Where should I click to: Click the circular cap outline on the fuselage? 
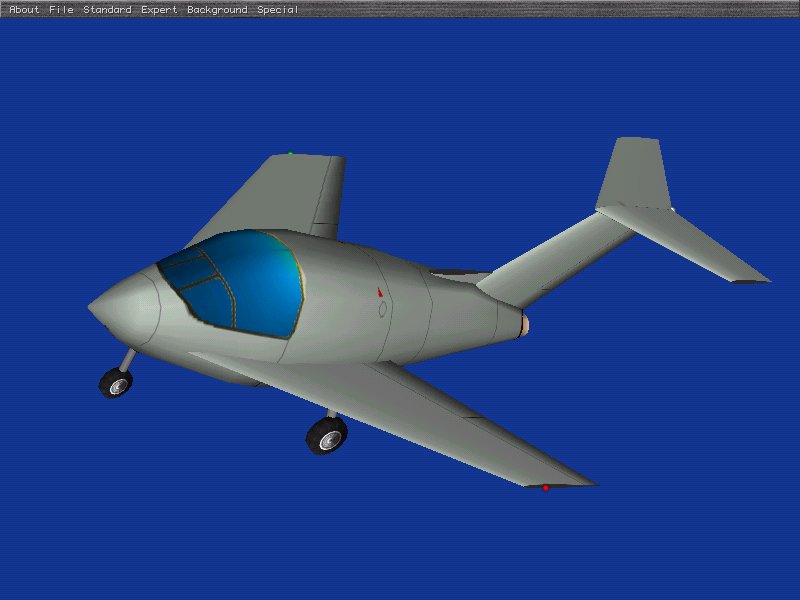point(382,310)
